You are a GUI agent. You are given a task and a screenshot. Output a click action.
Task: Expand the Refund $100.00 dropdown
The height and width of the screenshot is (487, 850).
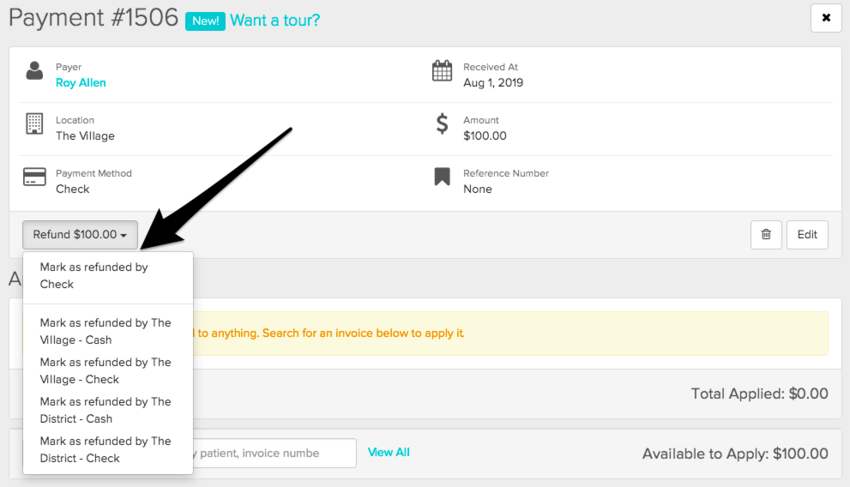pos(80,235)
